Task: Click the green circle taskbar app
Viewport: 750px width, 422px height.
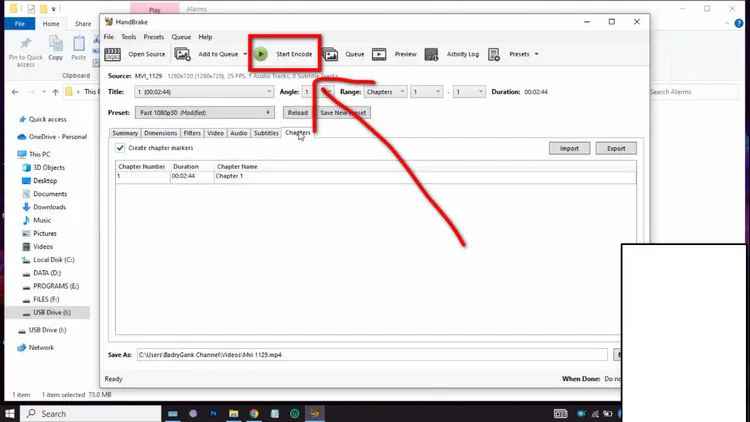Action: [x=295, y=413]
